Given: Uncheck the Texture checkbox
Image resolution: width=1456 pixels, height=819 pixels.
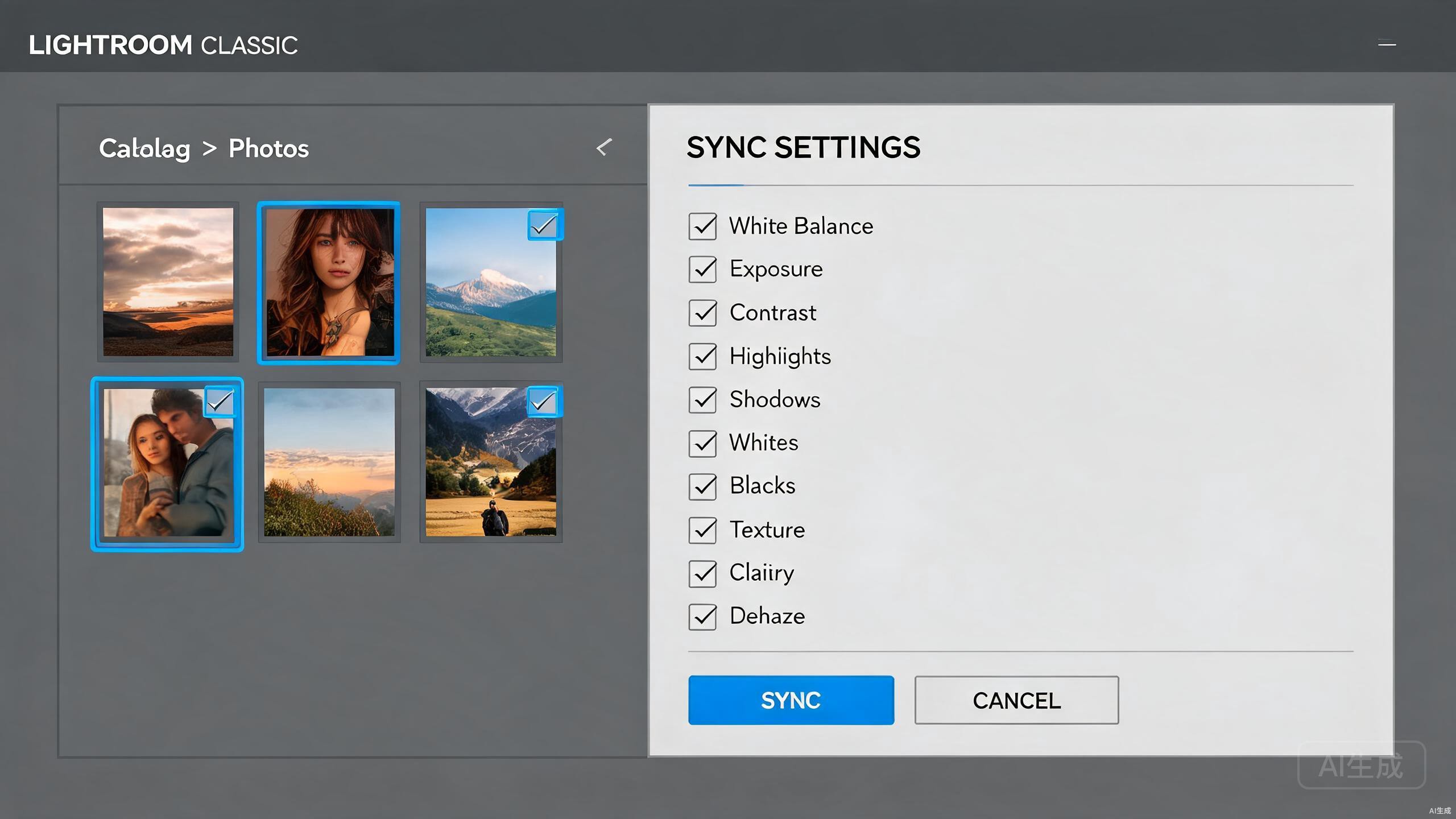Looking at the screenshot, I should 702,530.
